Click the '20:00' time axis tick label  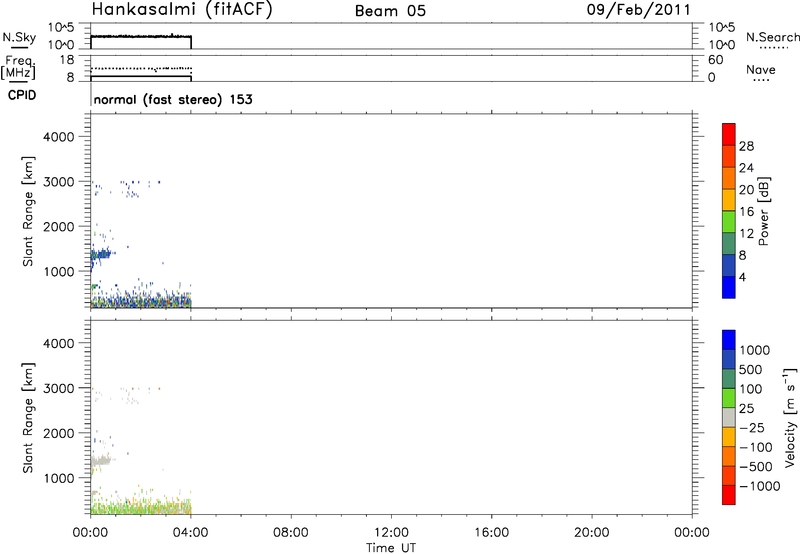pyautogui.click(x=591, y=533)
